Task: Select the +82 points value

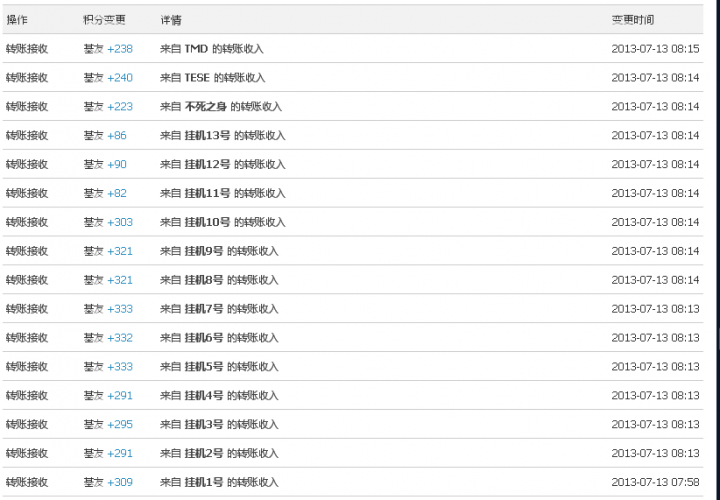Action: (x=117, y=193)
